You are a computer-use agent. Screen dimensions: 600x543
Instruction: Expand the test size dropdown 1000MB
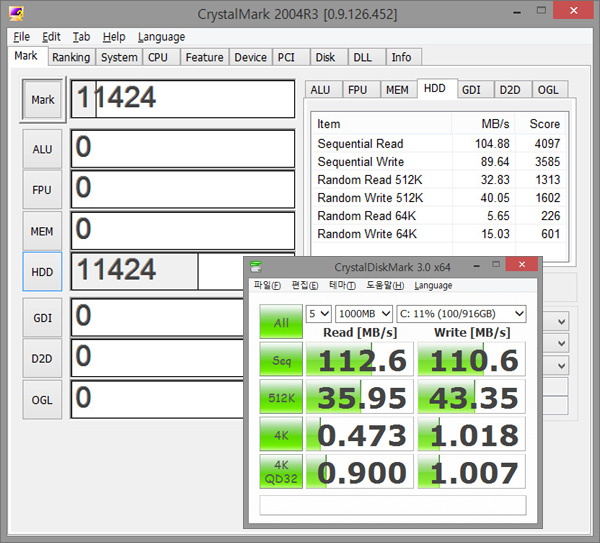(x=364, y=314)
